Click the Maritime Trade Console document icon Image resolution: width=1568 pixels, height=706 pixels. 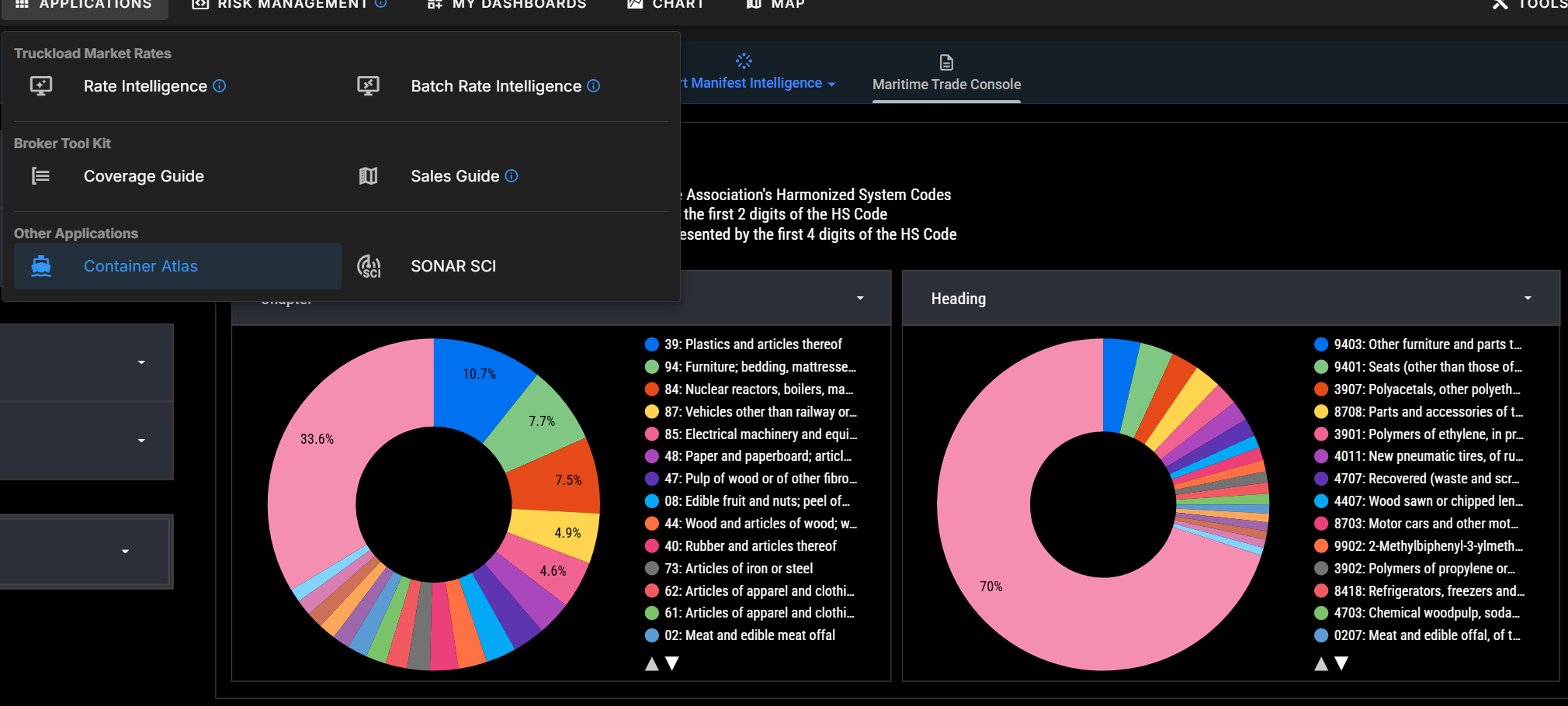tap(946, 62)
